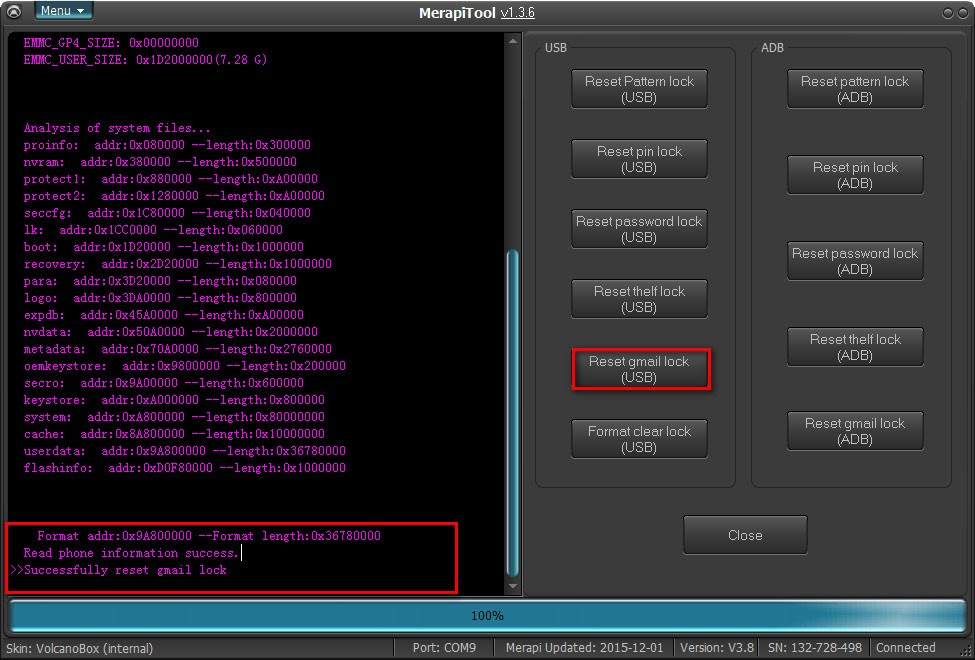This screenshot has width=975, height=660.
Task: Click 'Read phone information success.' log line
Action: pos(131,553)
